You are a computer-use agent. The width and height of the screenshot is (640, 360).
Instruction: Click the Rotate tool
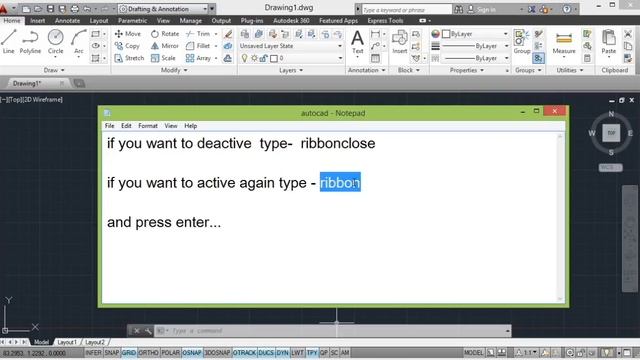(x=165, y=33)
